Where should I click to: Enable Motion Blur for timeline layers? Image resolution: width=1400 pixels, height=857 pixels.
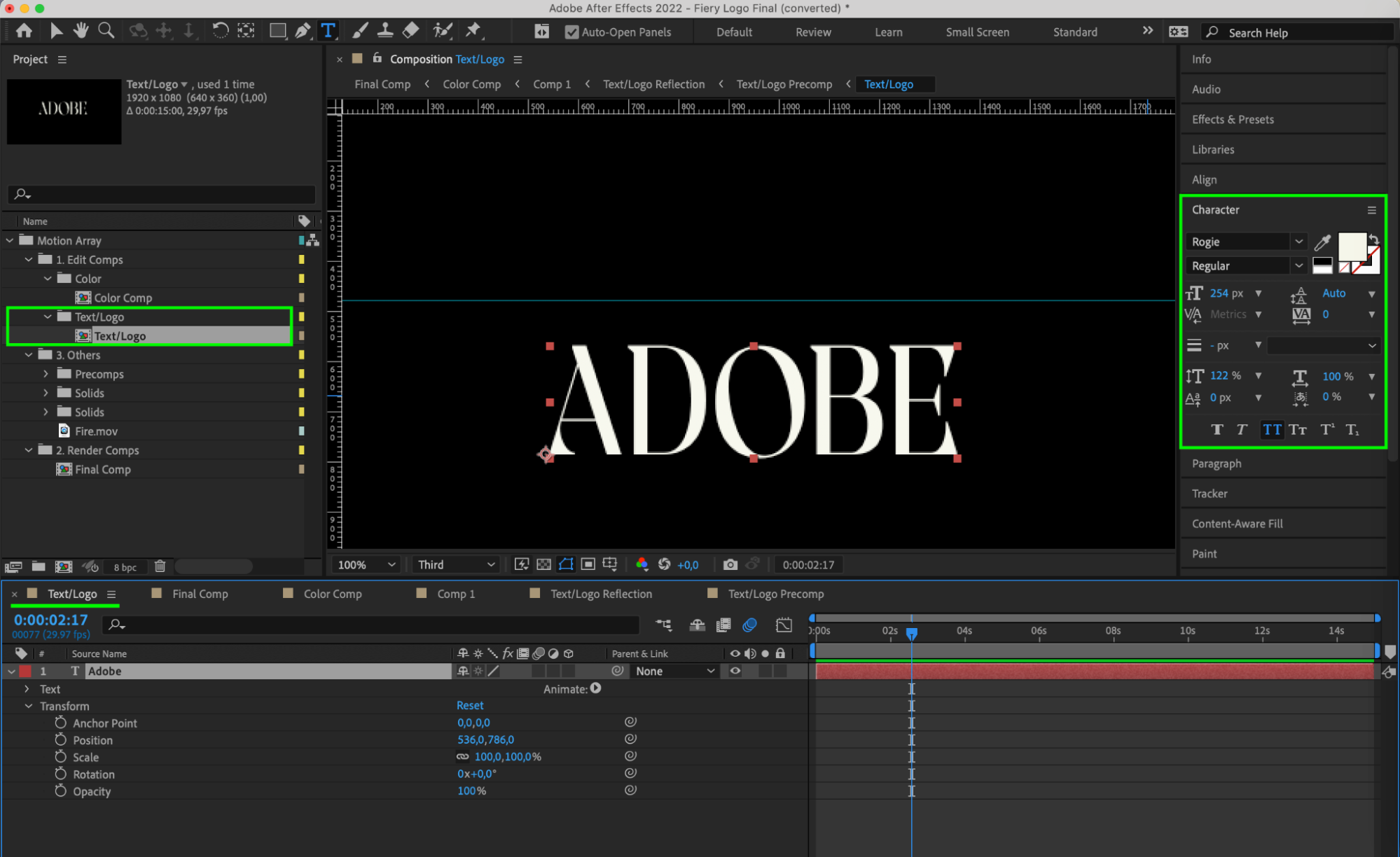(750, 625)
